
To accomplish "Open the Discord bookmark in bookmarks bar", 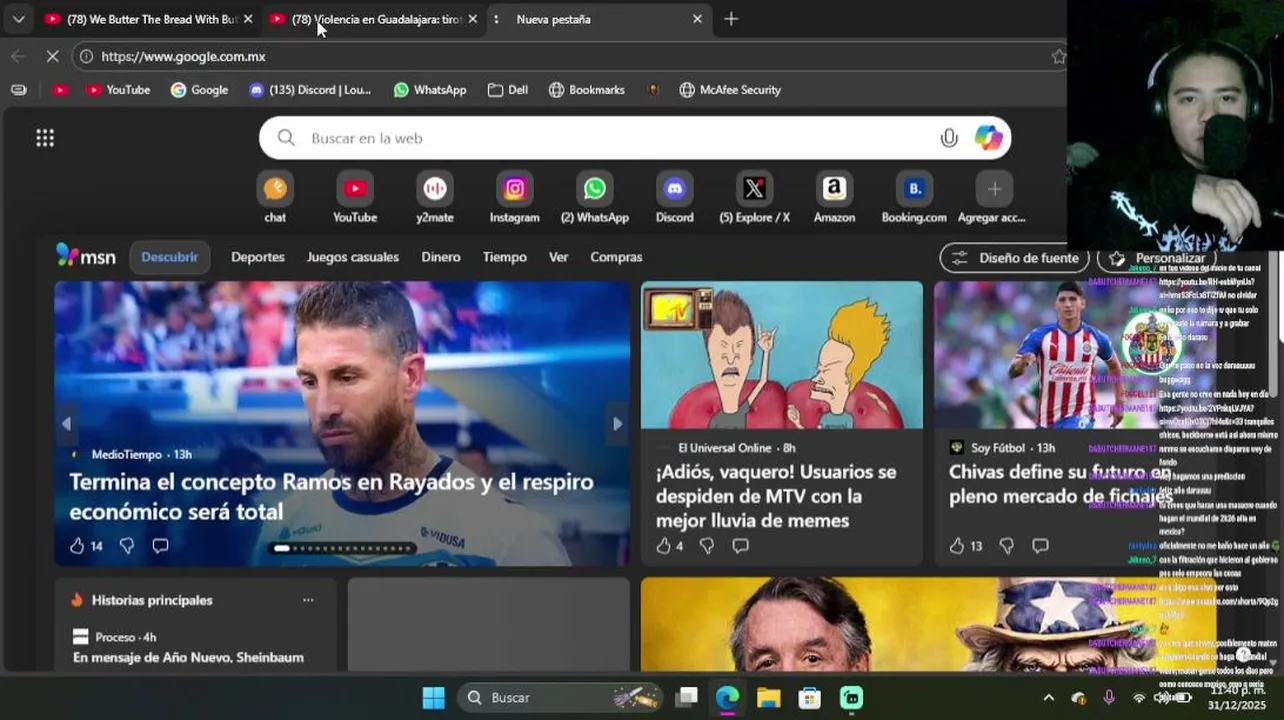I will click(310, 90).
